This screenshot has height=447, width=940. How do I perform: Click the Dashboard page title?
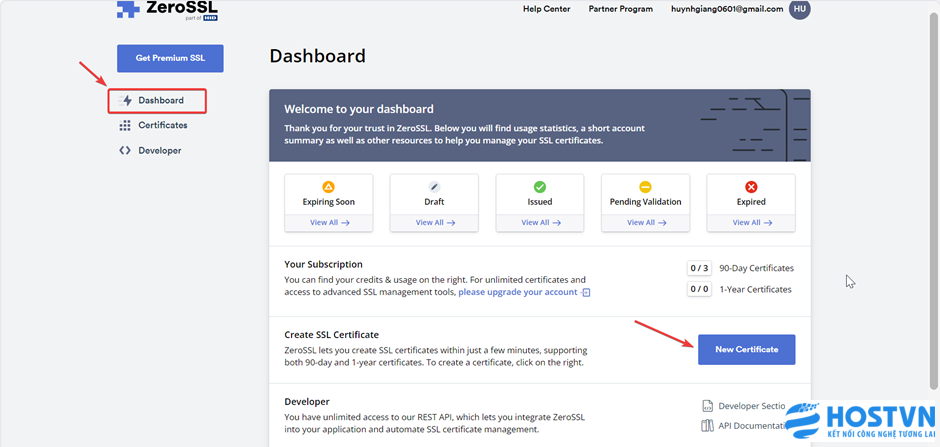317,56
